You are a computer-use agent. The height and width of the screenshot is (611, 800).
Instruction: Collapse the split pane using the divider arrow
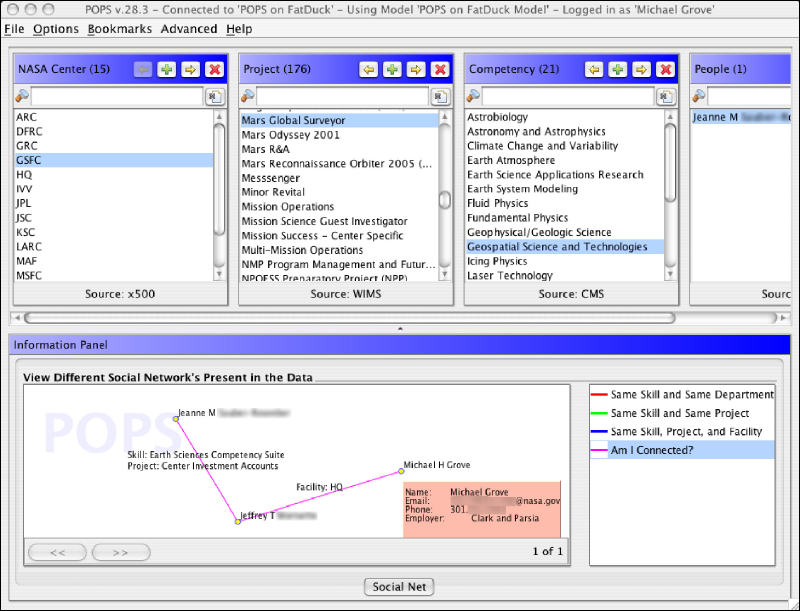point(400,328)
